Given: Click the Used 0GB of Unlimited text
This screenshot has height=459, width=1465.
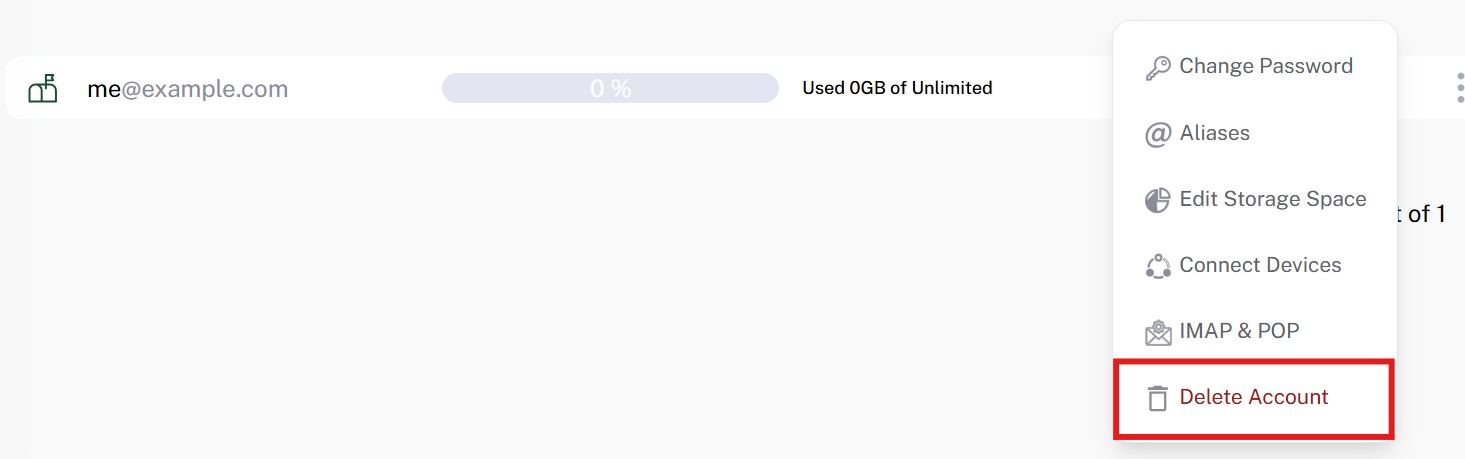Looking at the screenshot, I should tap(897, 88).
